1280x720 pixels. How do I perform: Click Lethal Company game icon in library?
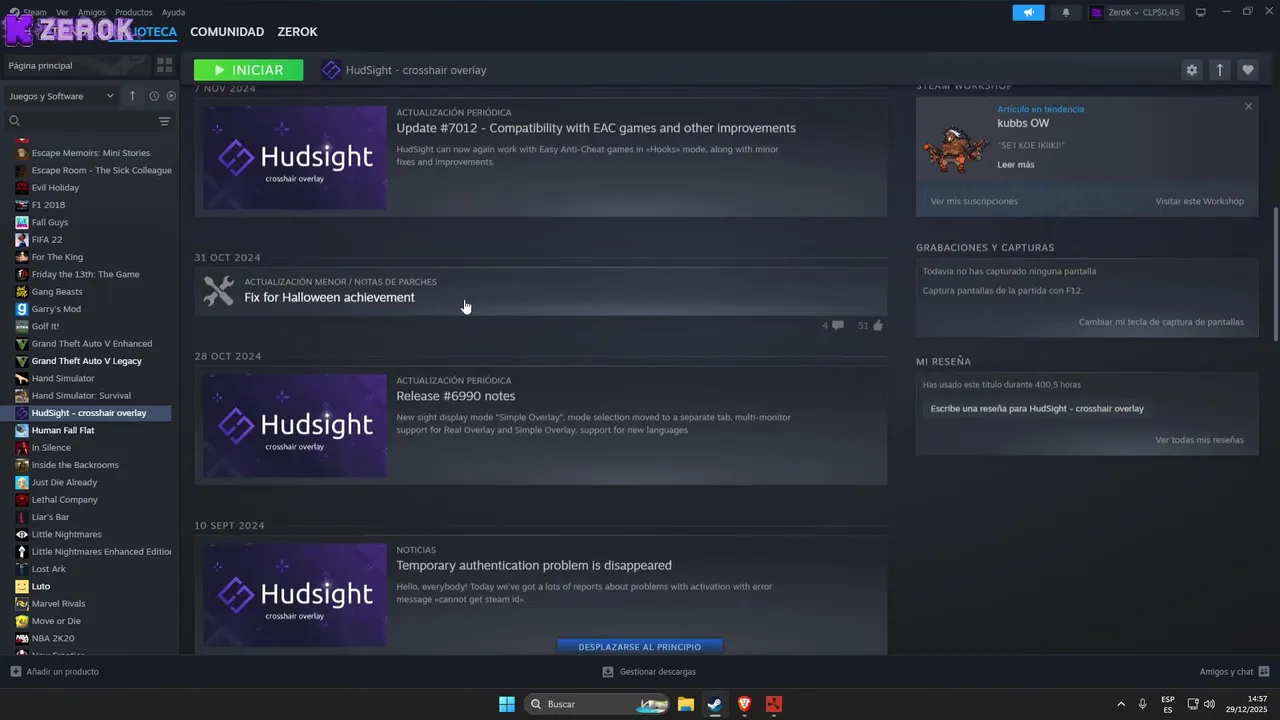pos(22,500)
